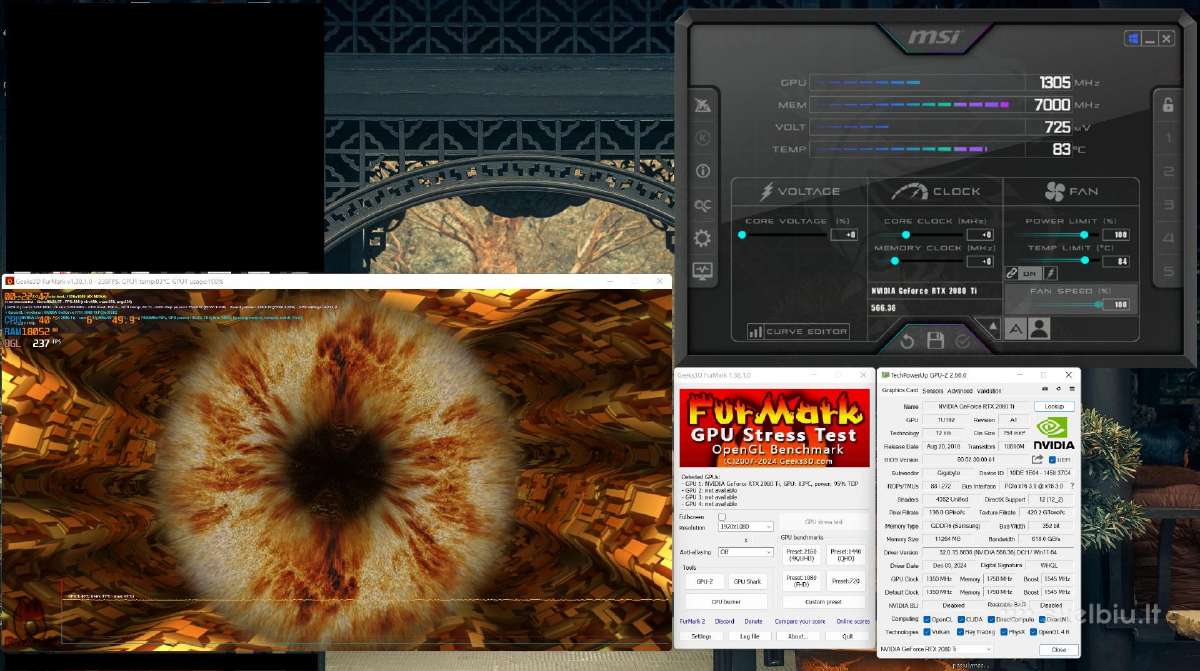
Task: Launch GPU Shark tool from FurMark
Action: [x=747, y=581]
